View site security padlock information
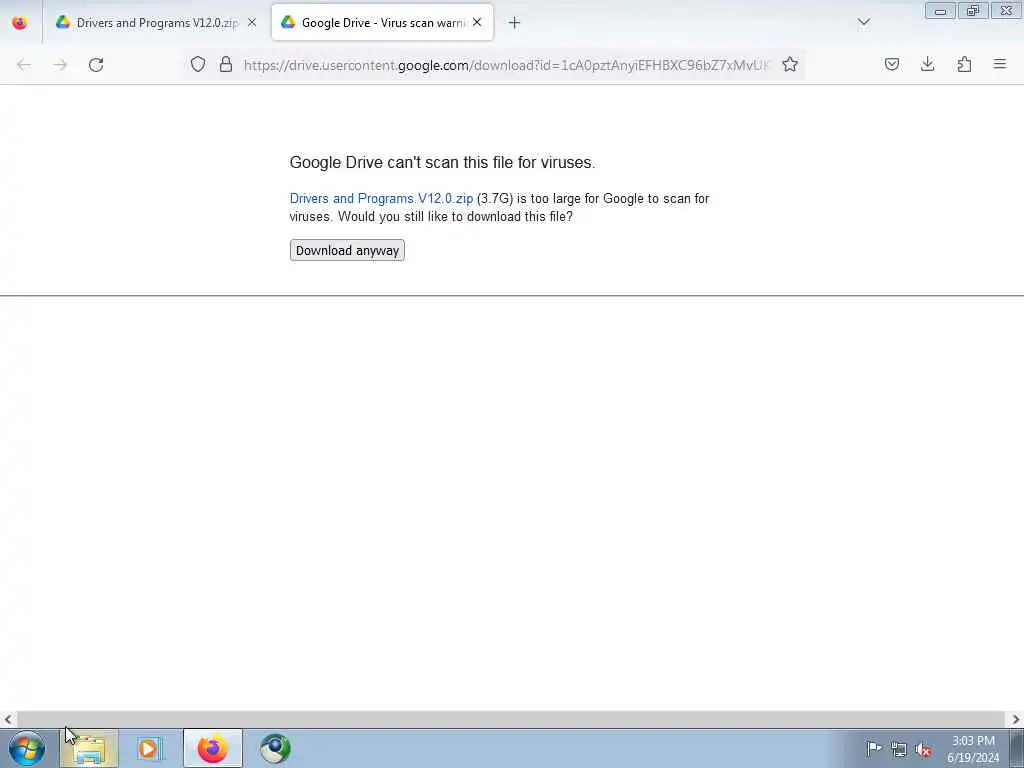The height and width of the screenshot is (768, 1024). pos(226,64)
